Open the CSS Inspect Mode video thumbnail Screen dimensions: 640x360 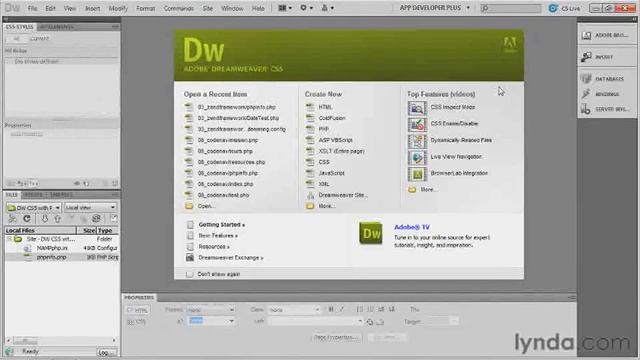pyautogui.click(x=417, y=108)
